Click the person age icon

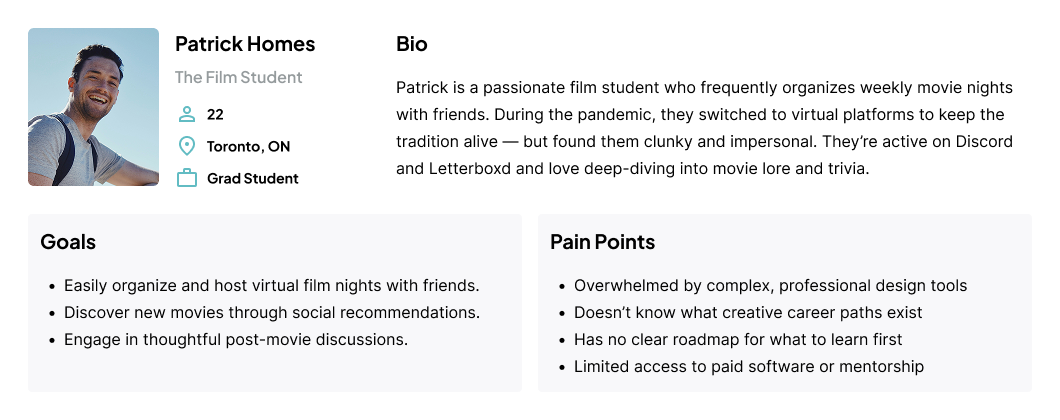pyautogui.click(x=187, y=114)
